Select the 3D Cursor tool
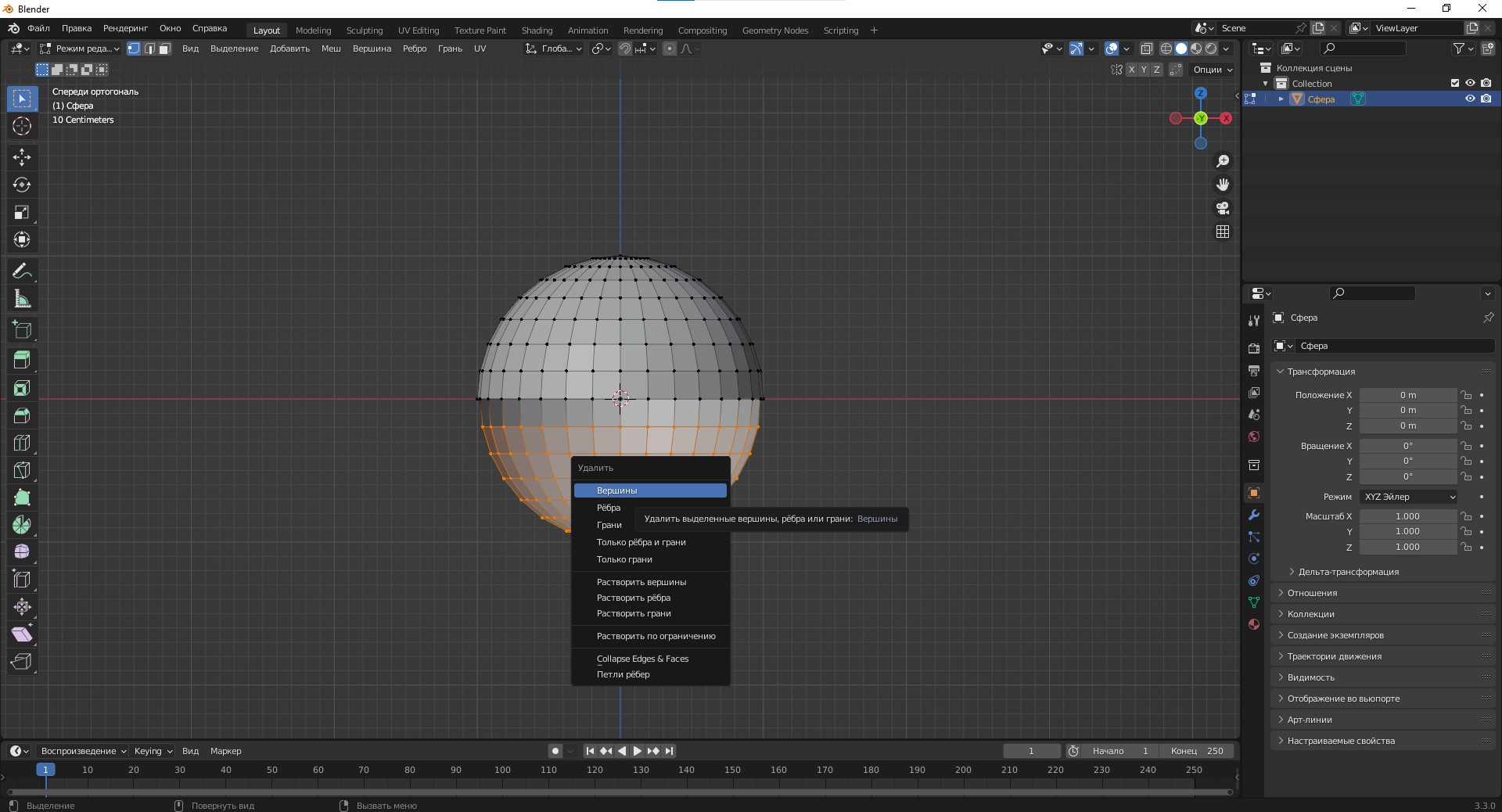Screen dimensions: 1502x812 click(x=22, y=126)
